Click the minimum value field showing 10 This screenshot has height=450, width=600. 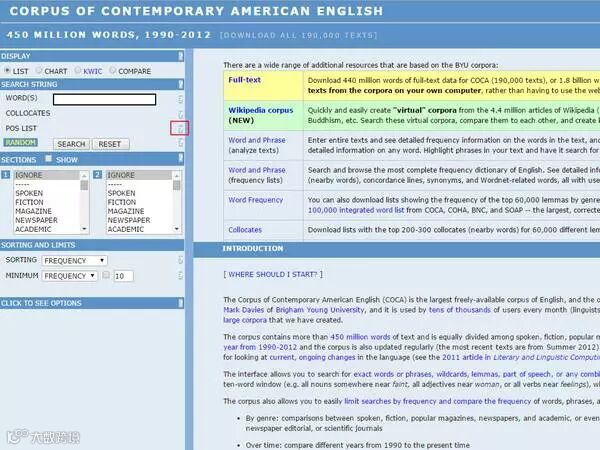[x=123, y=276]
